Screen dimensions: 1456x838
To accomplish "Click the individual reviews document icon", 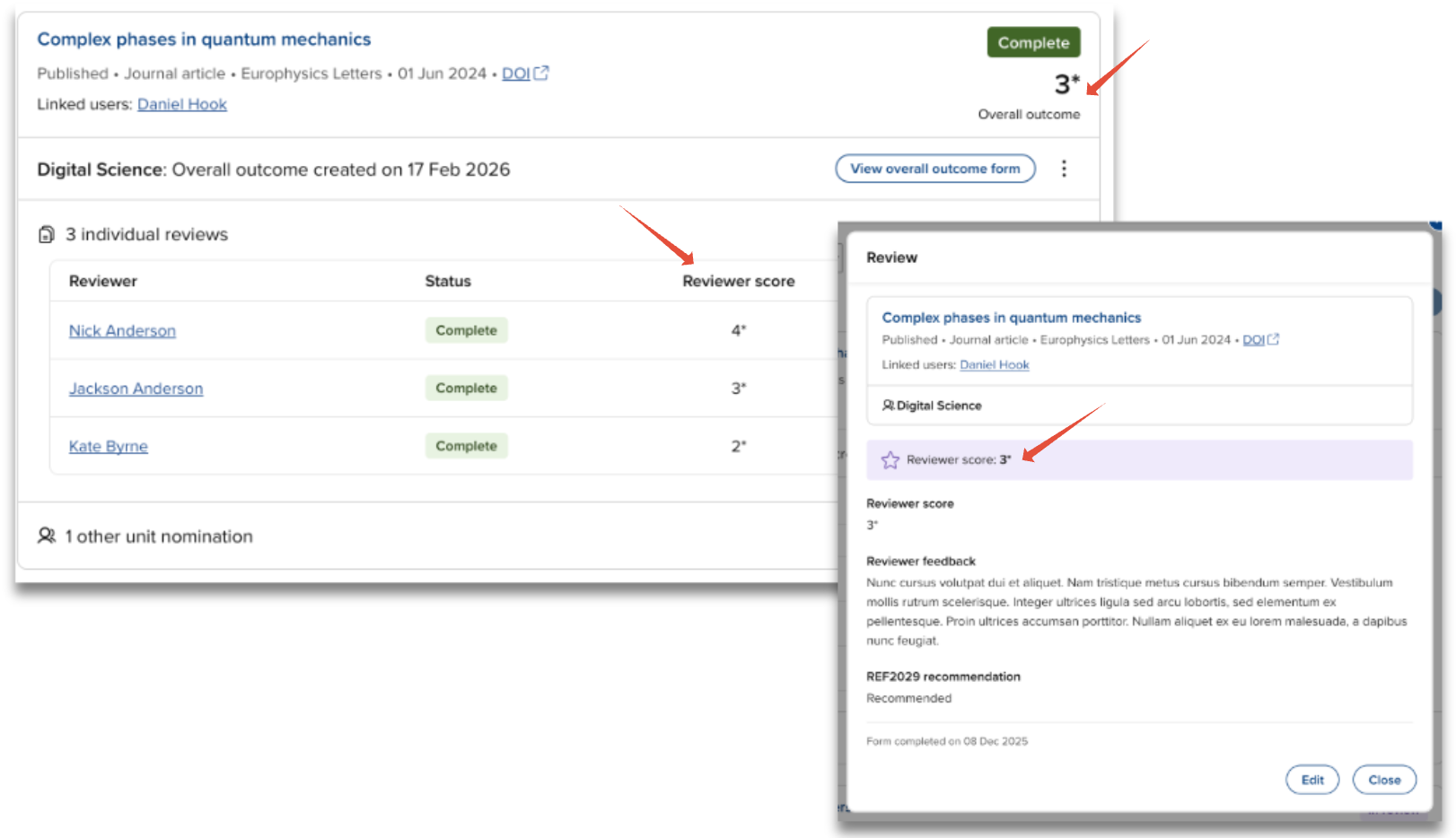I will pos(47,234).
